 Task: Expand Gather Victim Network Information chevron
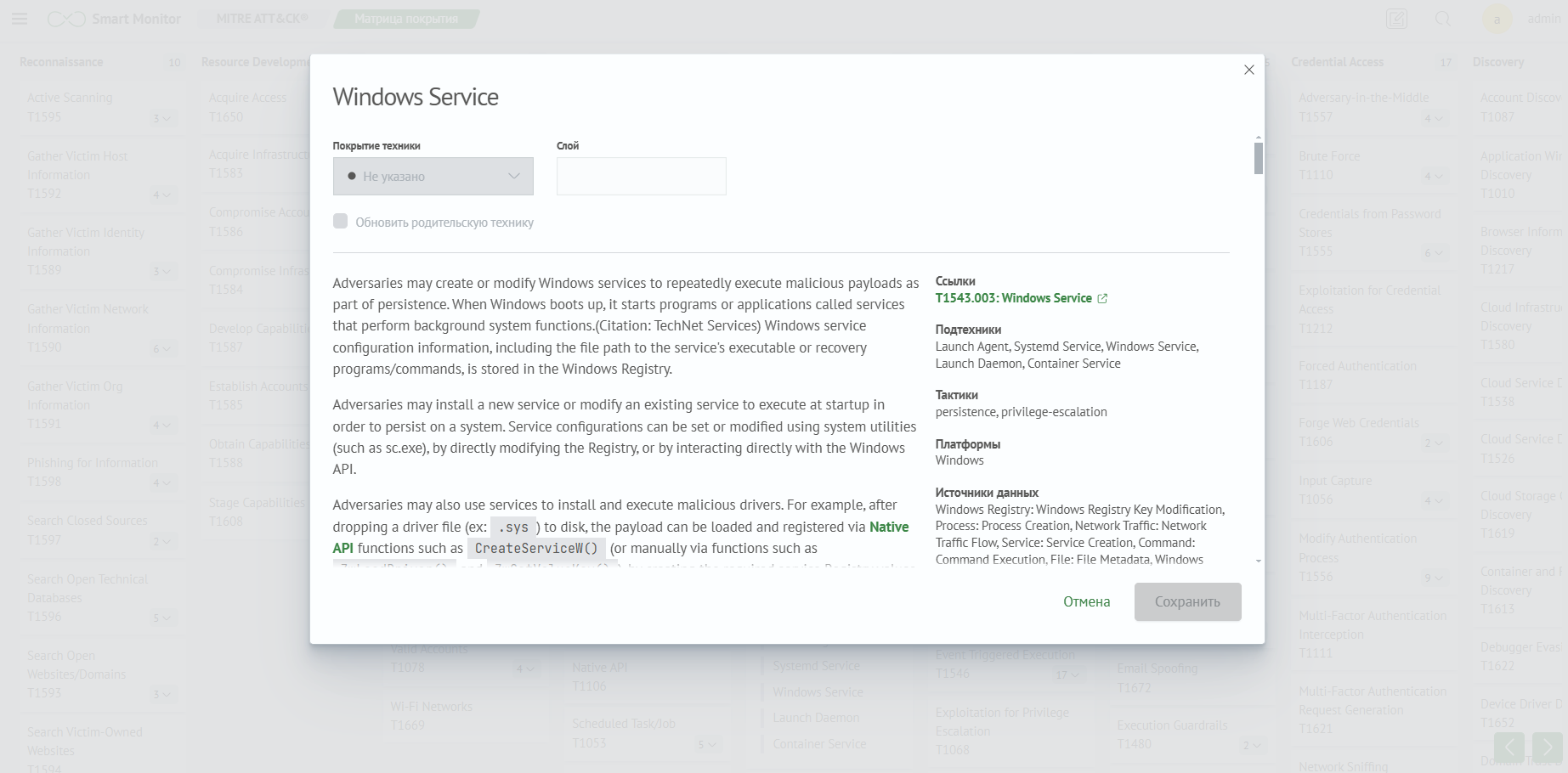point(161,348)
